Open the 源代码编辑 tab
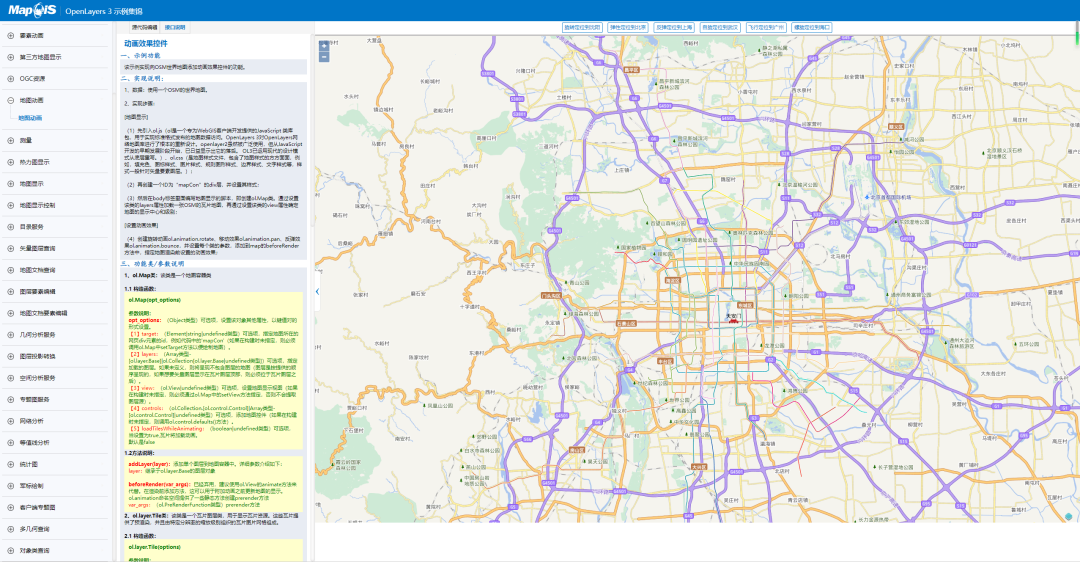The width and height of the screenshot is (1080, 562). point(145,28)
